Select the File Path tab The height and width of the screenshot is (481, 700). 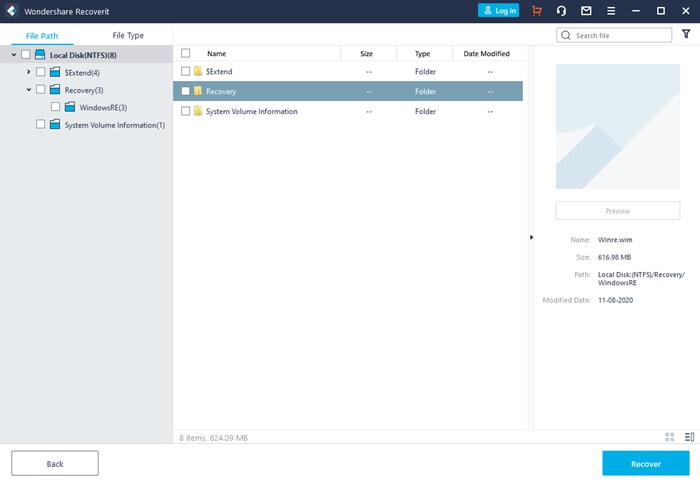click(x=42, y=35)
